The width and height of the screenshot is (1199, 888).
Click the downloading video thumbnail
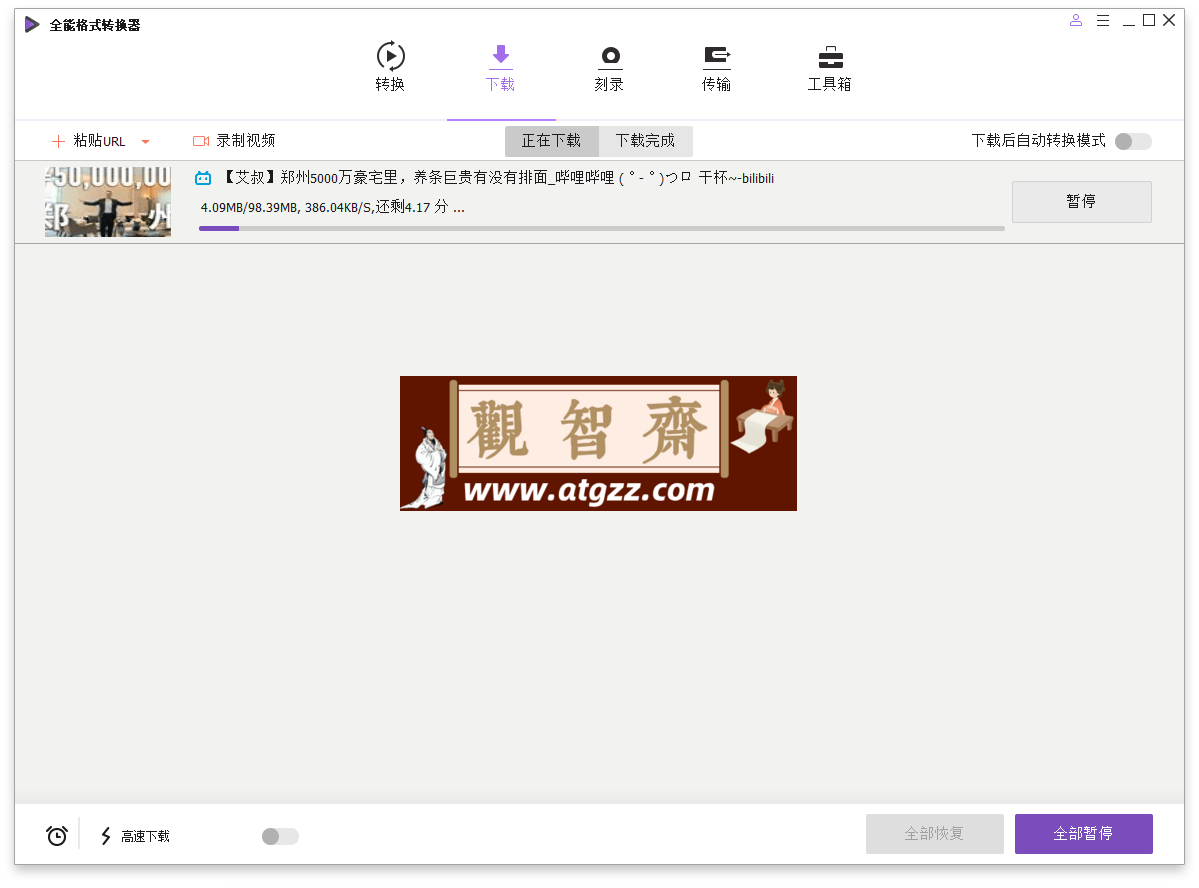point(108,202)
